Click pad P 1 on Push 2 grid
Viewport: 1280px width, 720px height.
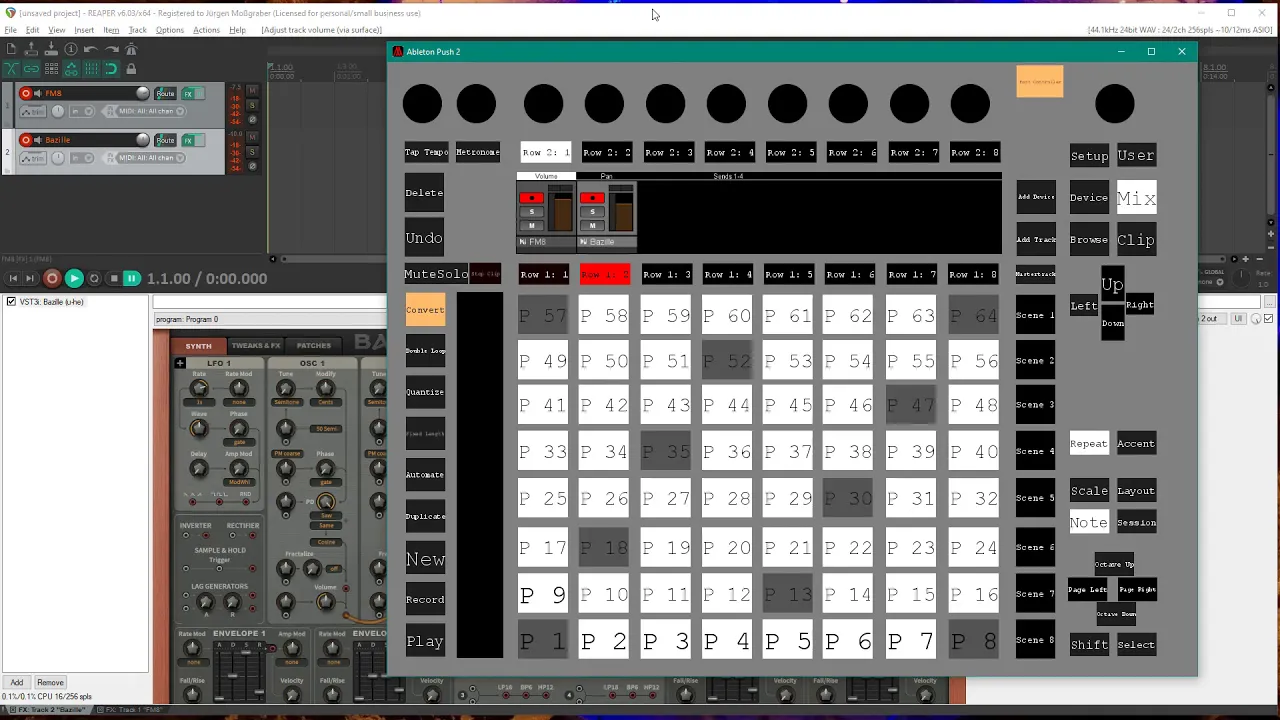[543, 641]
